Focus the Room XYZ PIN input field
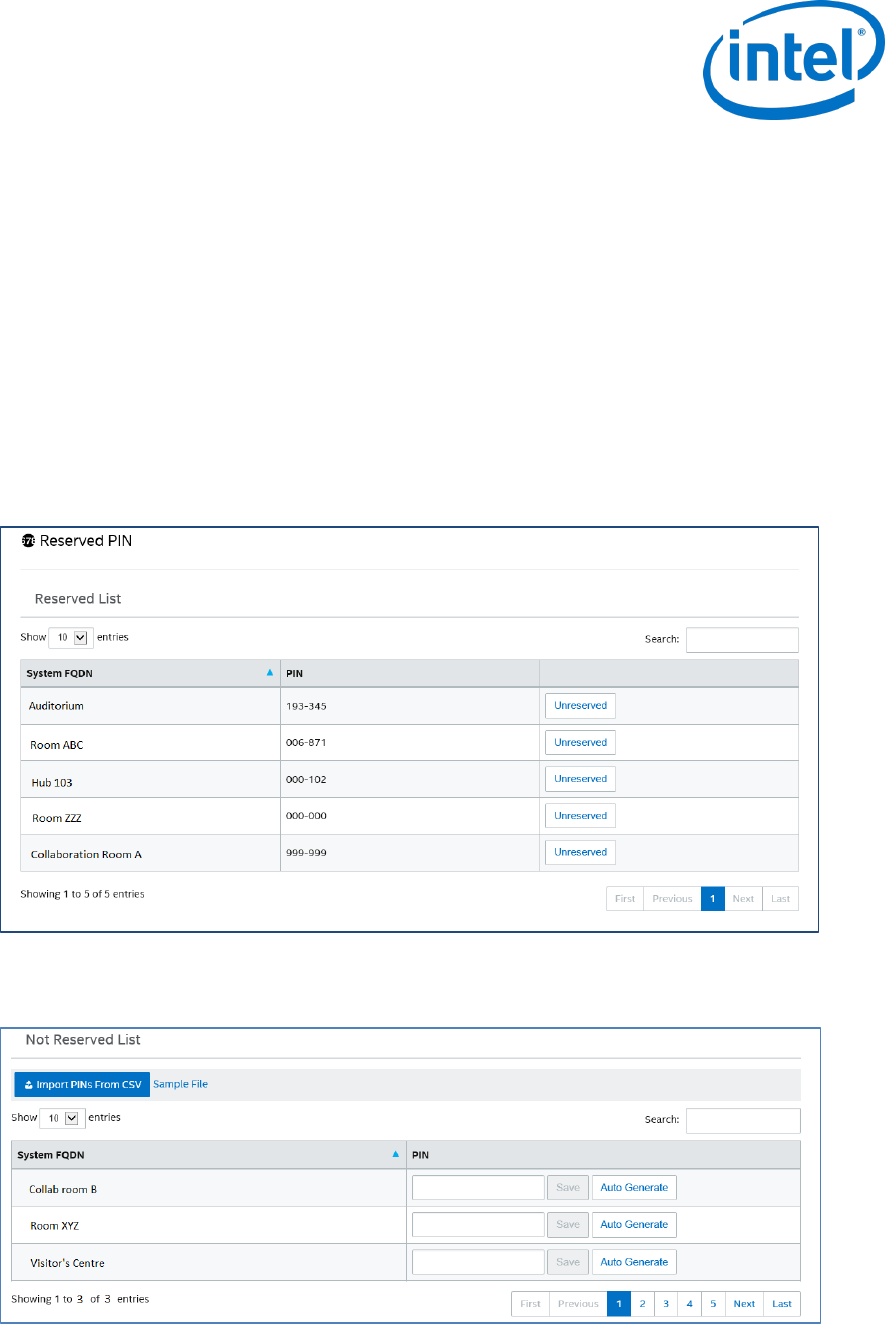This screenshot has width=885, height=1324. 477,1224
